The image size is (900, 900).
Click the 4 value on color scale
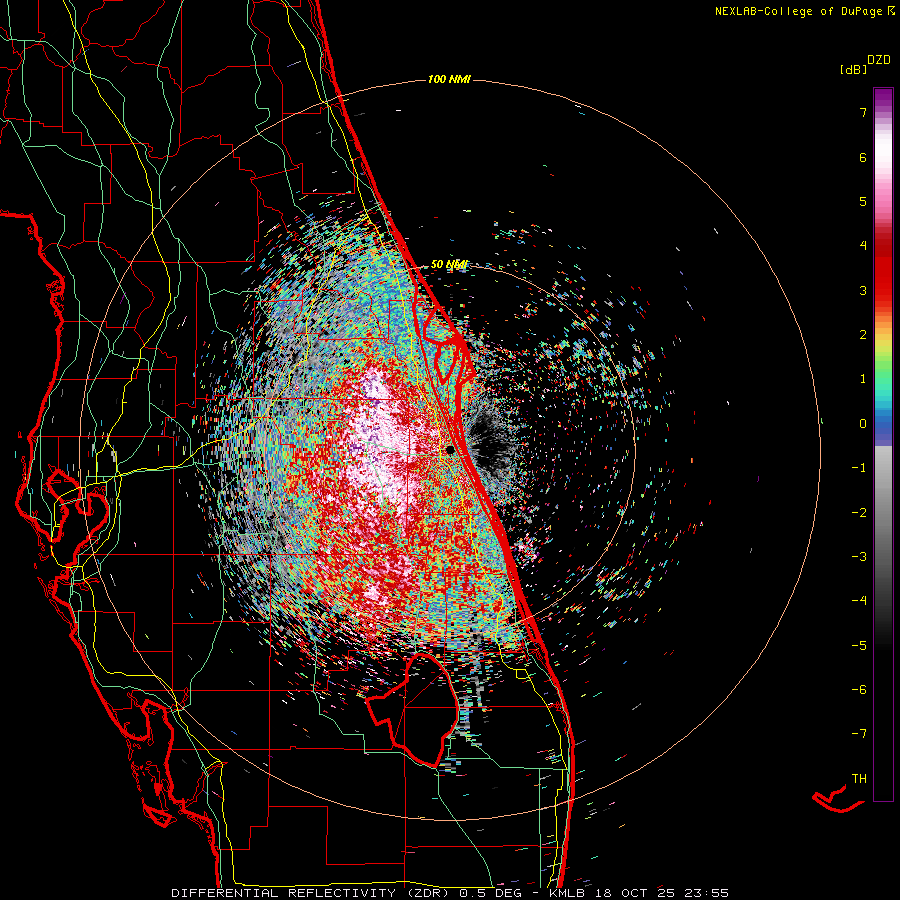point(863,246)
